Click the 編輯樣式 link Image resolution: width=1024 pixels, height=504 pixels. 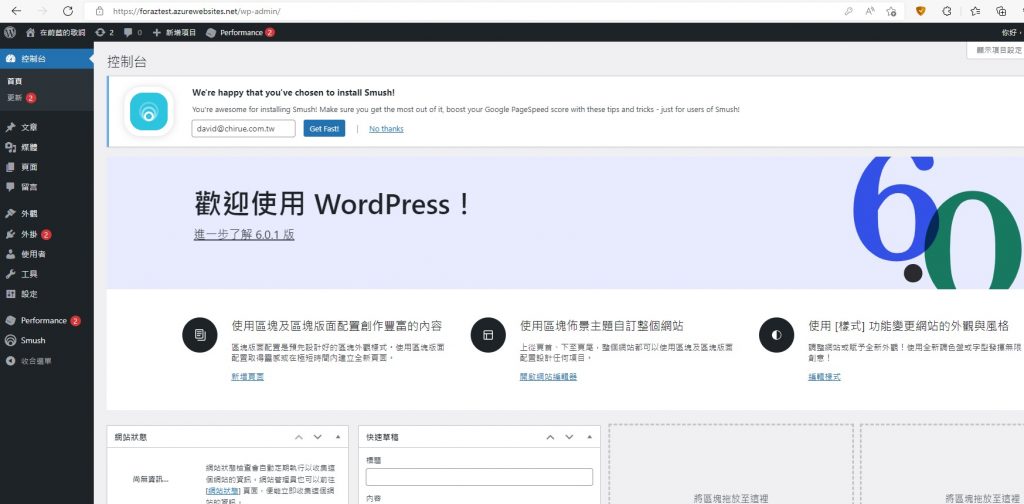(824, 377)
